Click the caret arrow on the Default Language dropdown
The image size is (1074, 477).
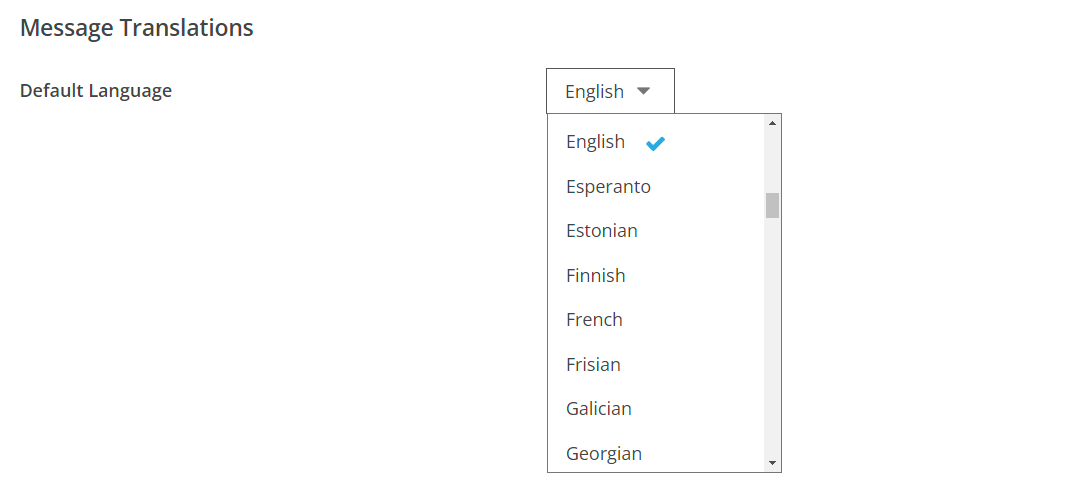[x=642, y=90]
